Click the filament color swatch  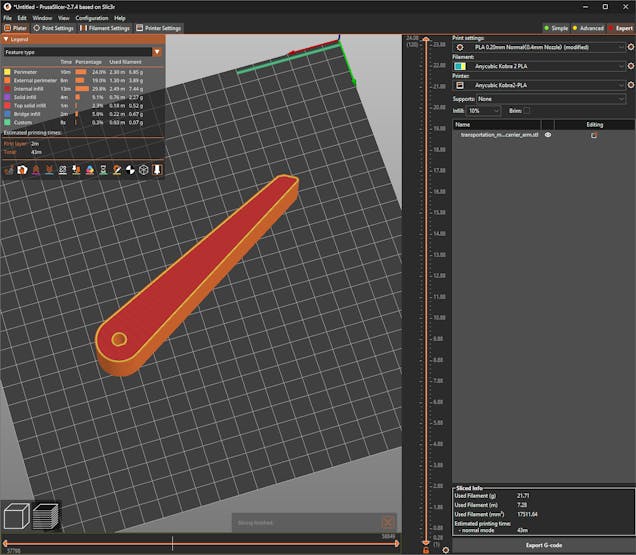460,66
